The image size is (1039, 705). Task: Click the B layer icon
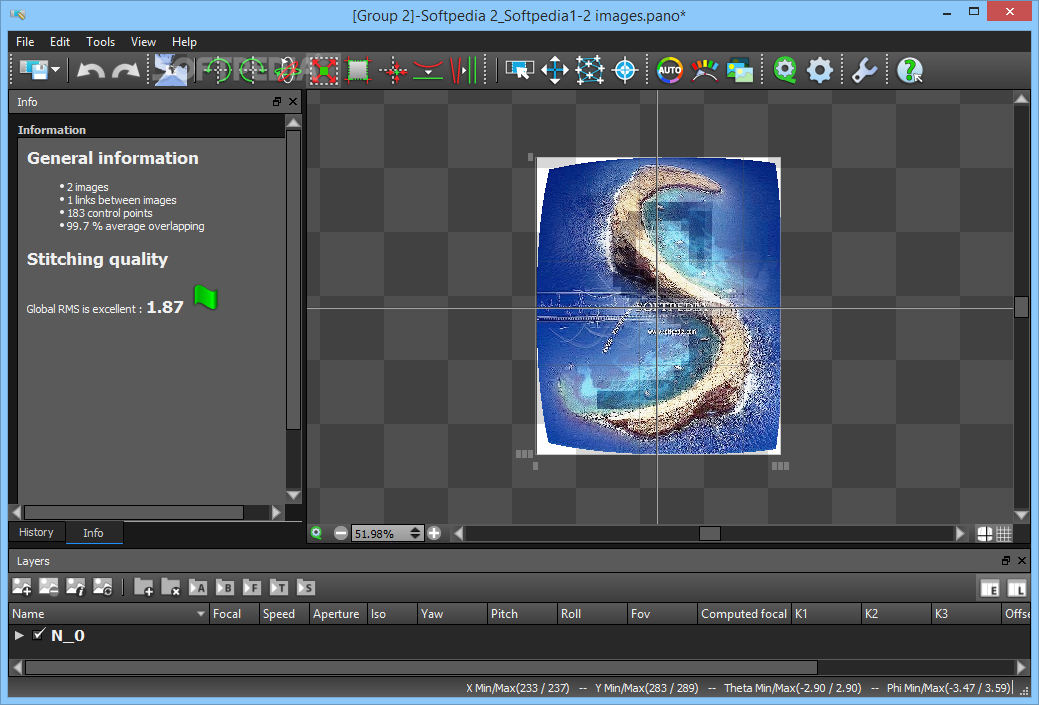(x=225, y=587)
